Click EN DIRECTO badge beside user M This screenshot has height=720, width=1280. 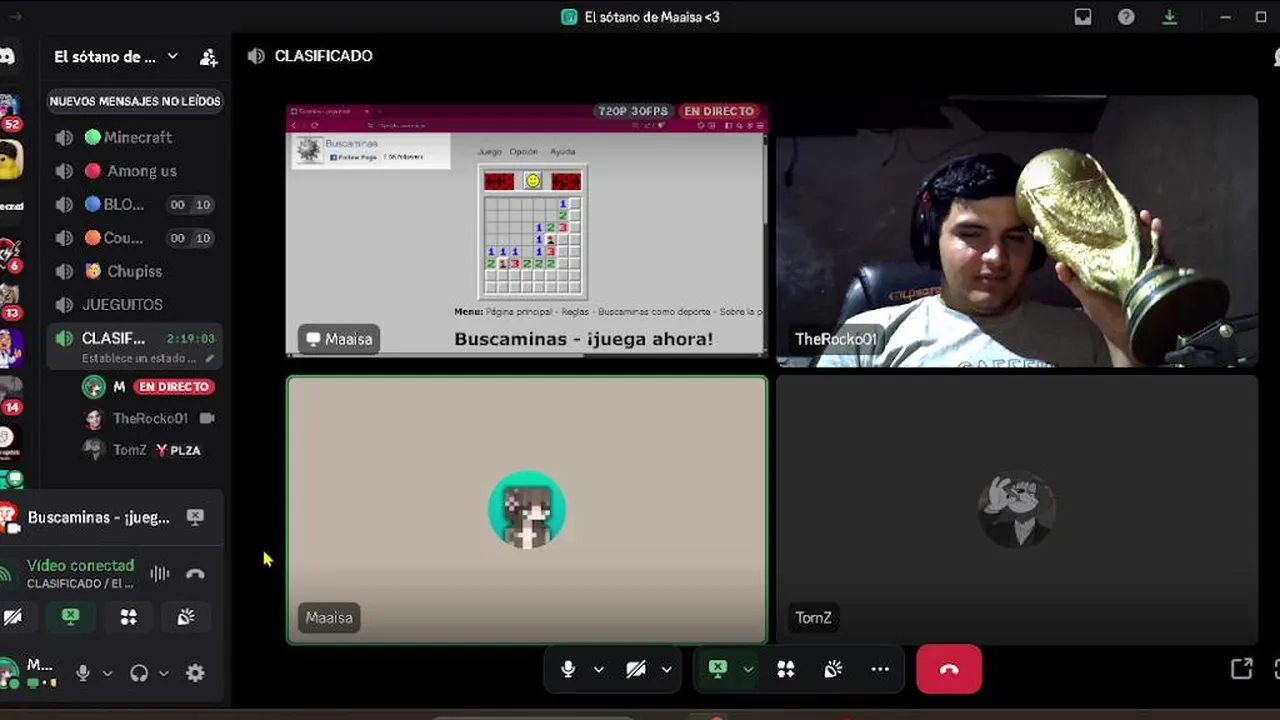[174, 386]
